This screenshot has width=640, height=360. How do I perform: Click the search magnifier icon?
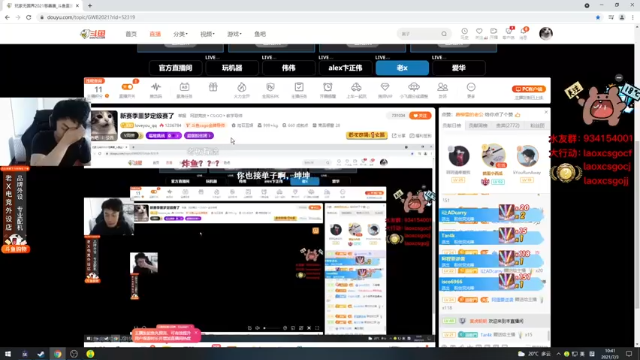444,34
